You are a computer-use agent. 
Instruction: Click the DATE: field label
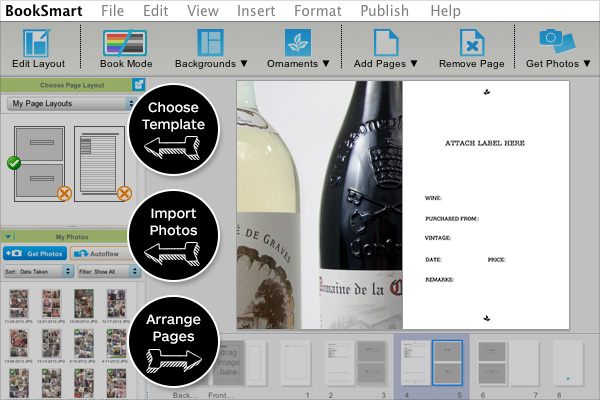433,260
